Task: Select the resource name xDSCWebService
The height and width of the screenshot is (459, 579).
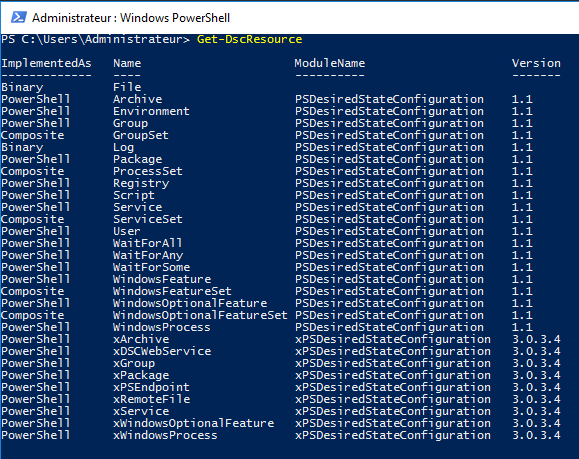Action: coord(162,351)
